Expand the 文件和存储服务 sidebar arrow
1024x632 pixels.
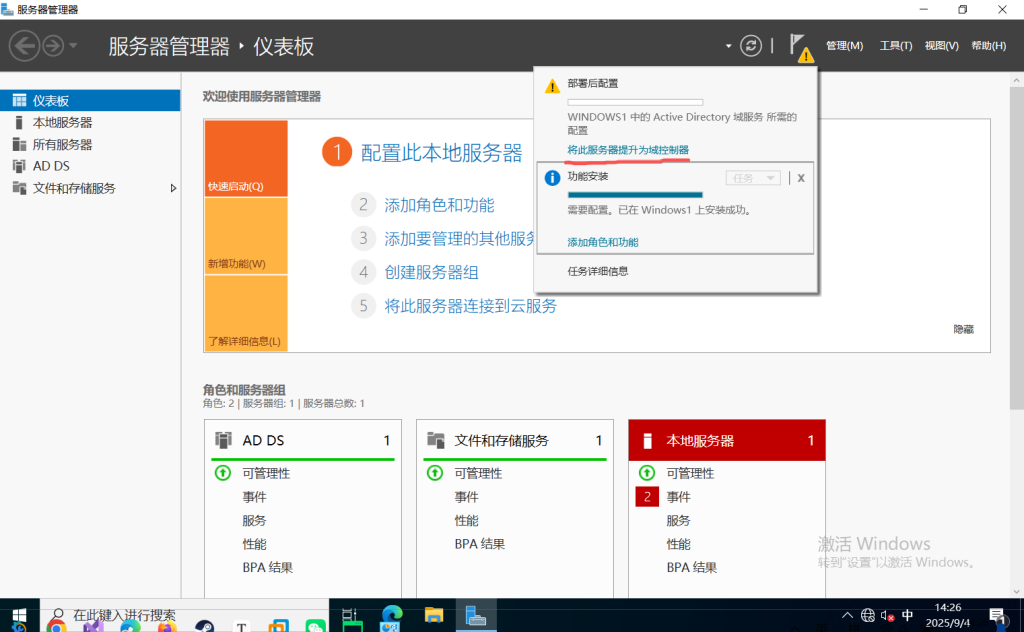pyautogui.click(x=173, y=188)
